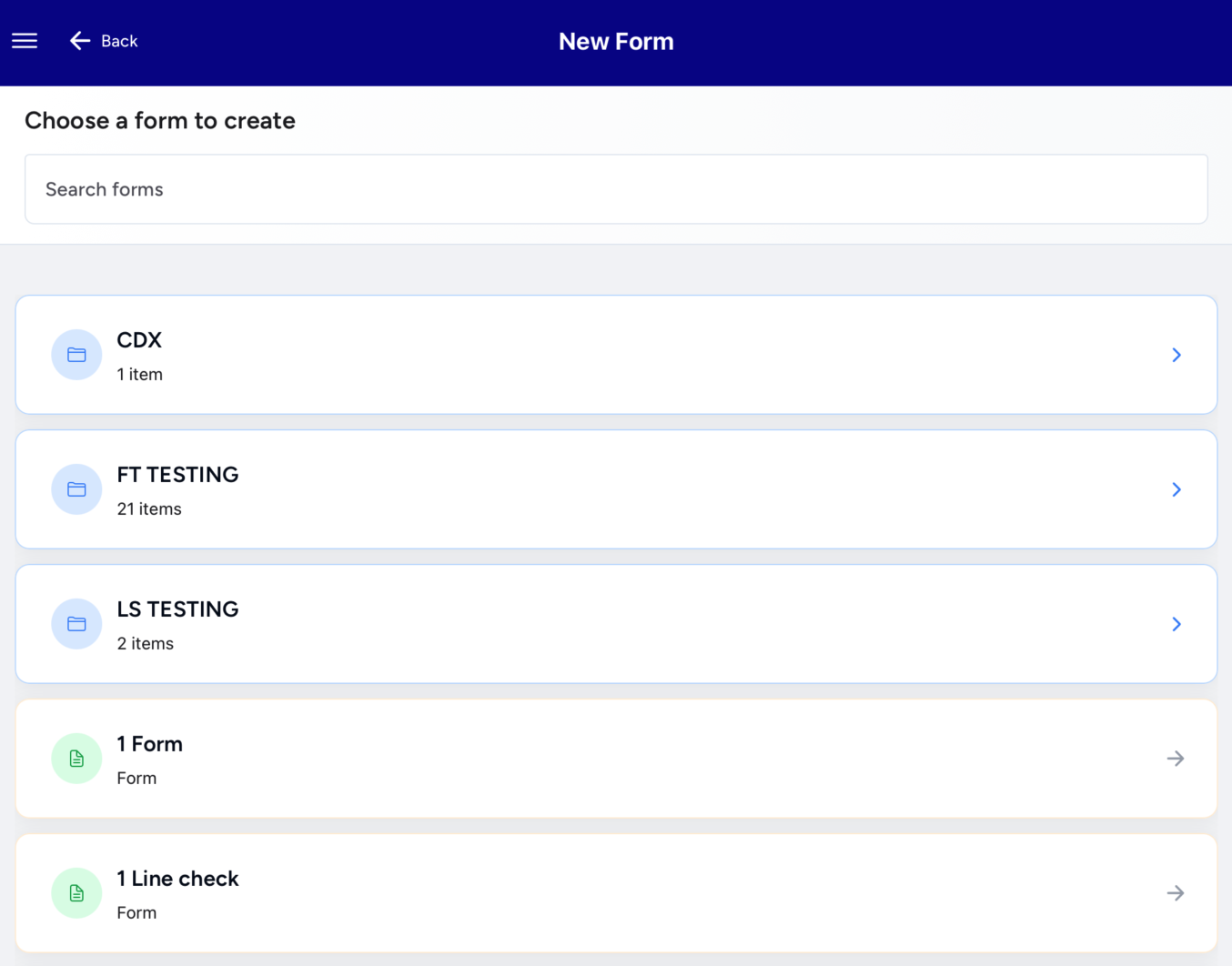This screenshot has width=1232, height=966.
Task: Click the 1 Form document icon
Action: pos(76,759)
